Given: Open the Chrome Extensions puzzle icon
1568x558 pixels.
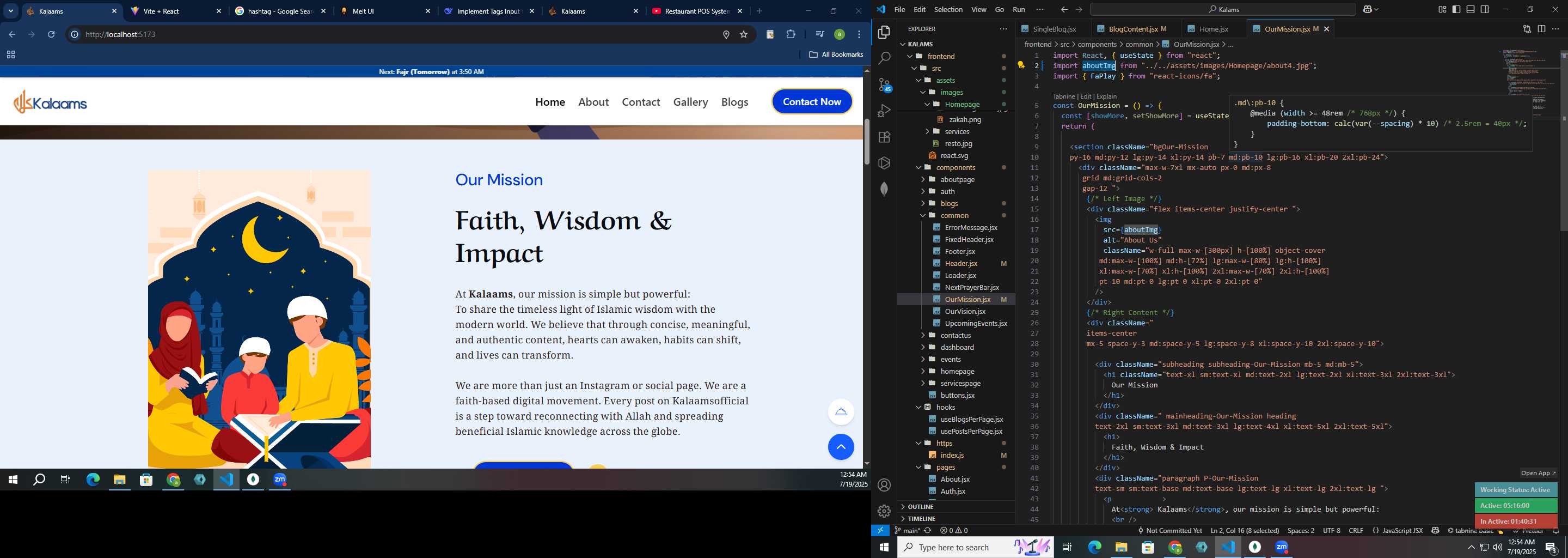Looking at the screenshot, I should [791, 34].
